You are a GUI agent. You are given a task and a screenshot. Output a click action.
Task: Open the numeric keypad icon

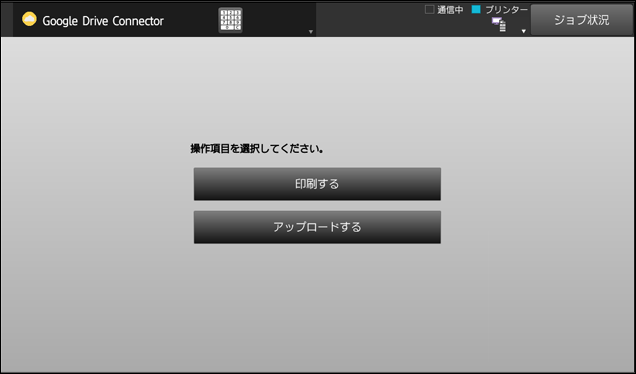(x=230, y=20)
